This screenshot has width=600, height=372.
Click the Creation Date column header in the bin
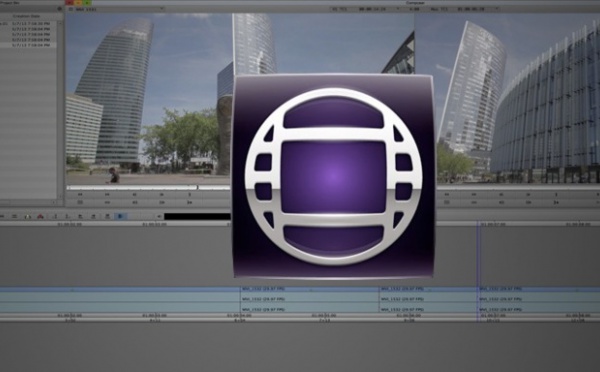point(26,16)
